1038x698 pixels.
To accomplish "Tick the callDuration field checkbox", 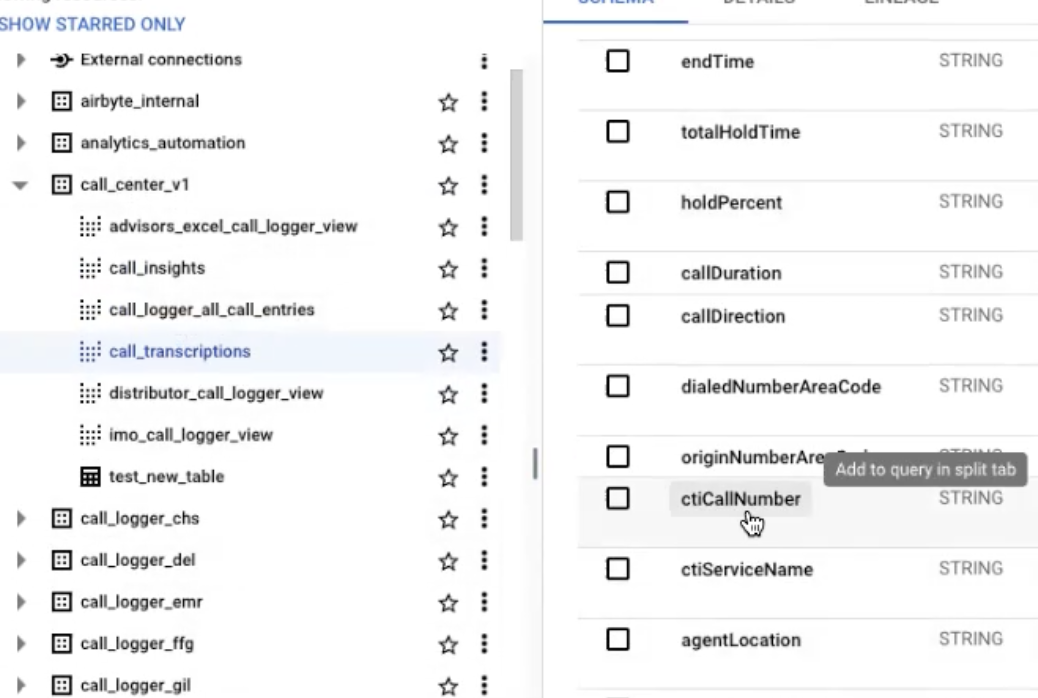I will click(618, 273).
